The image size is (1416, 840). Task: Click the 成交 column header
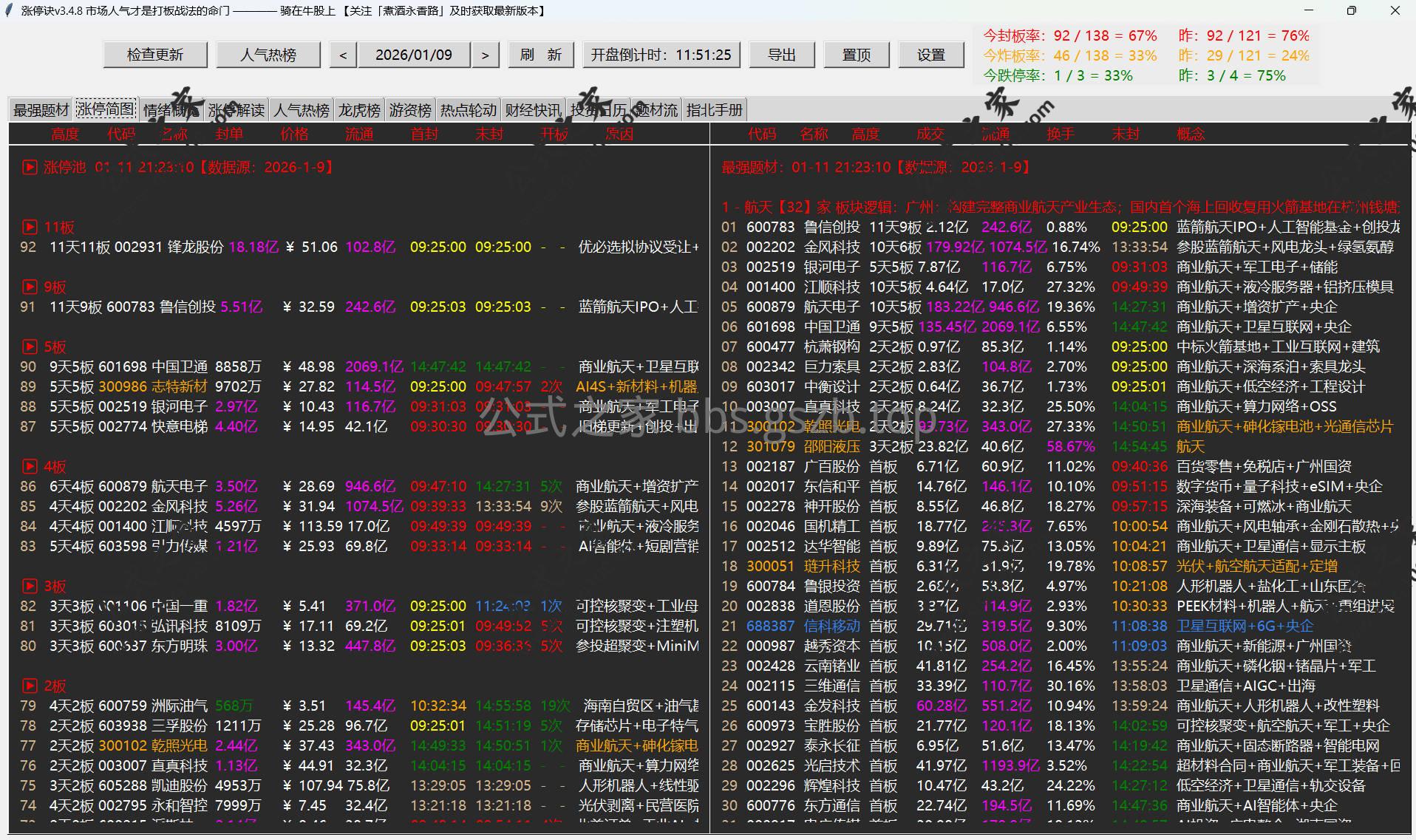click(930, 134)
